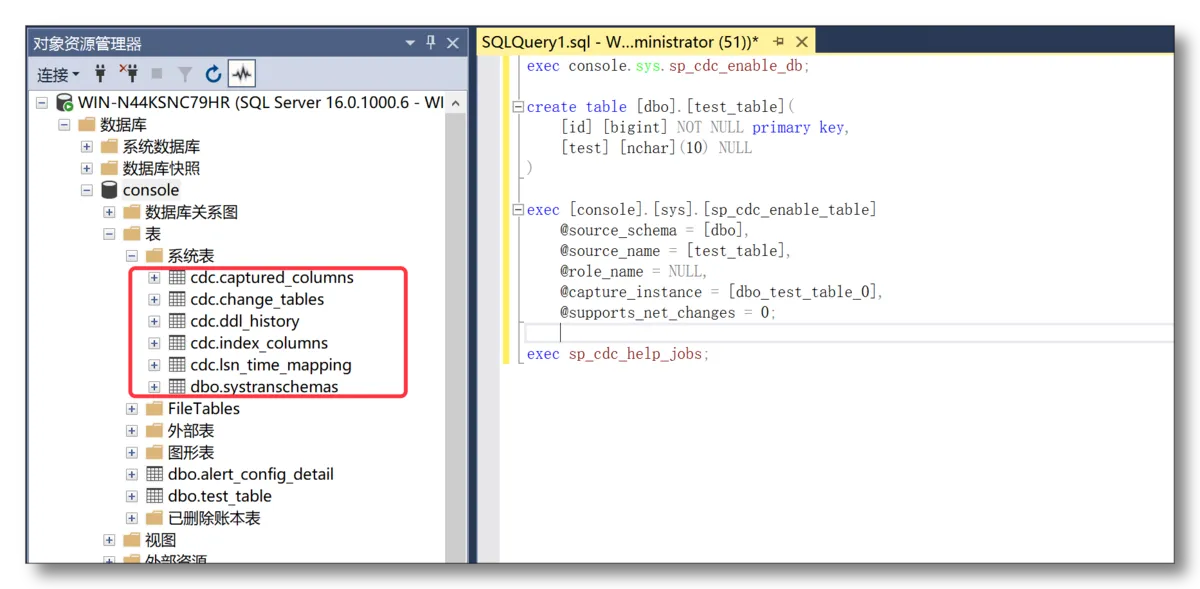The height and width of the screenshot is (589, 1200).
Task: Click the folder icon of 系统数据库
Action: (110, 146)
